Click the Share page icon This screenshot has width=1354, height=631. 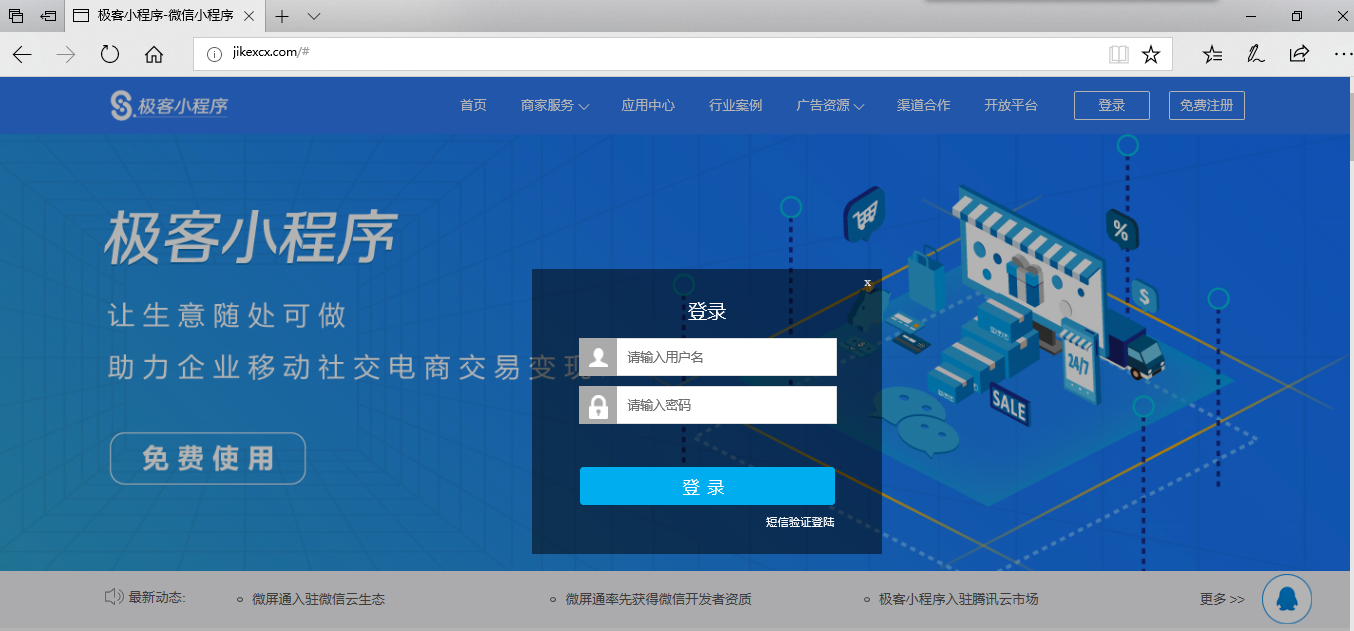1299,54
